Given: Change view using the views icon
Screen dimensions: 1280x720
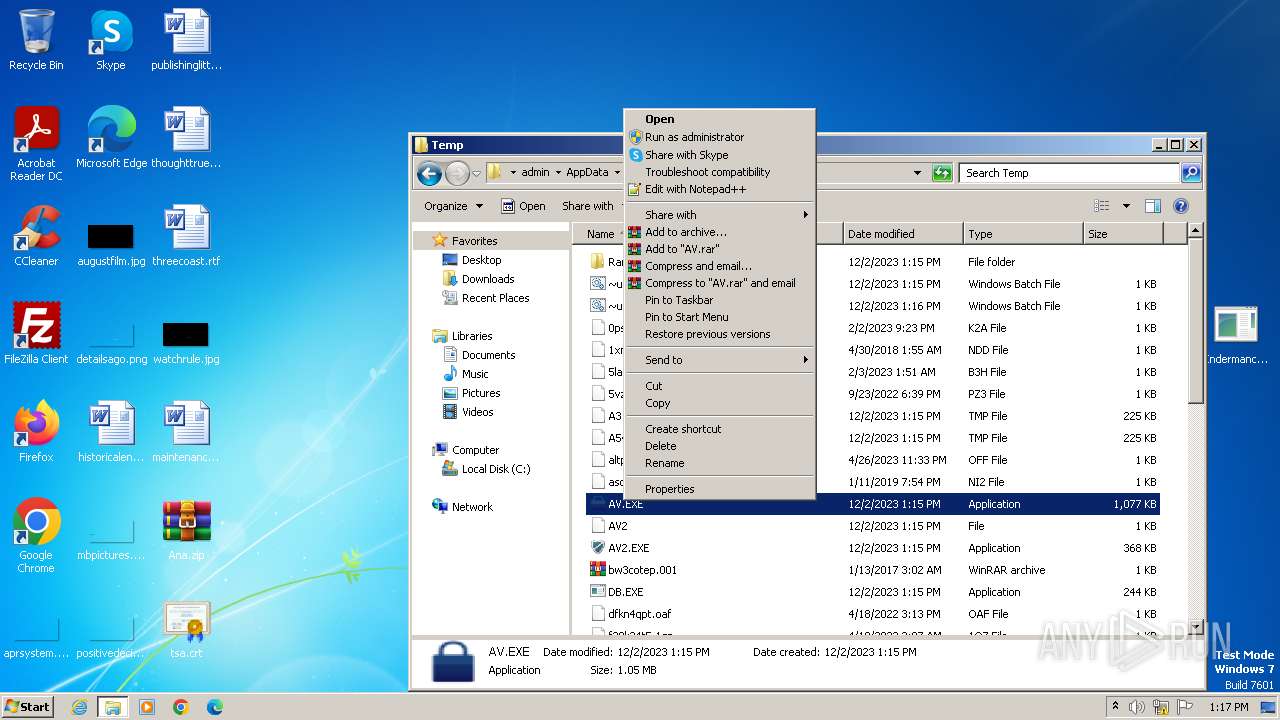Looking at the screenshot, I should (x=1102, y=206).
